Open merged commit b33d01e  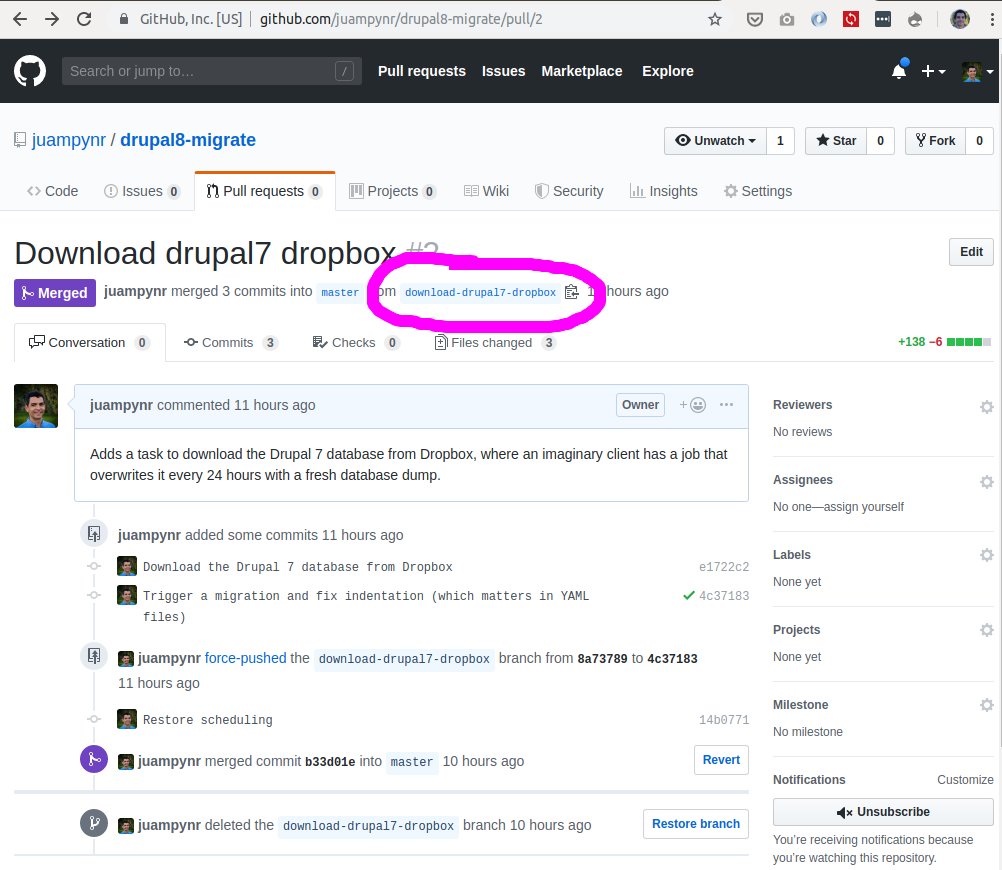tap(330, 761)
